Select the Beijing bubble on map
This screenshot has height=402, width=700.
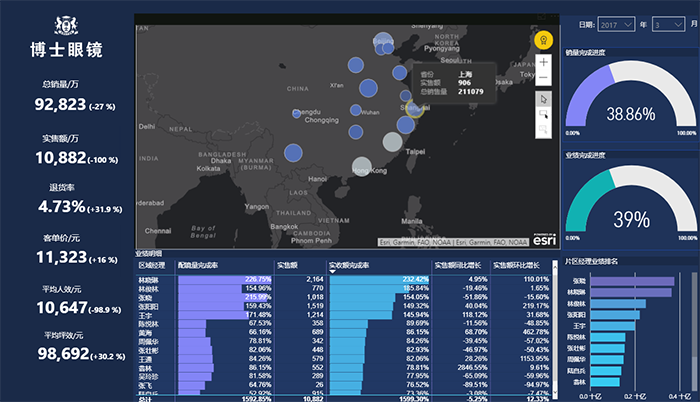(384, 43)
